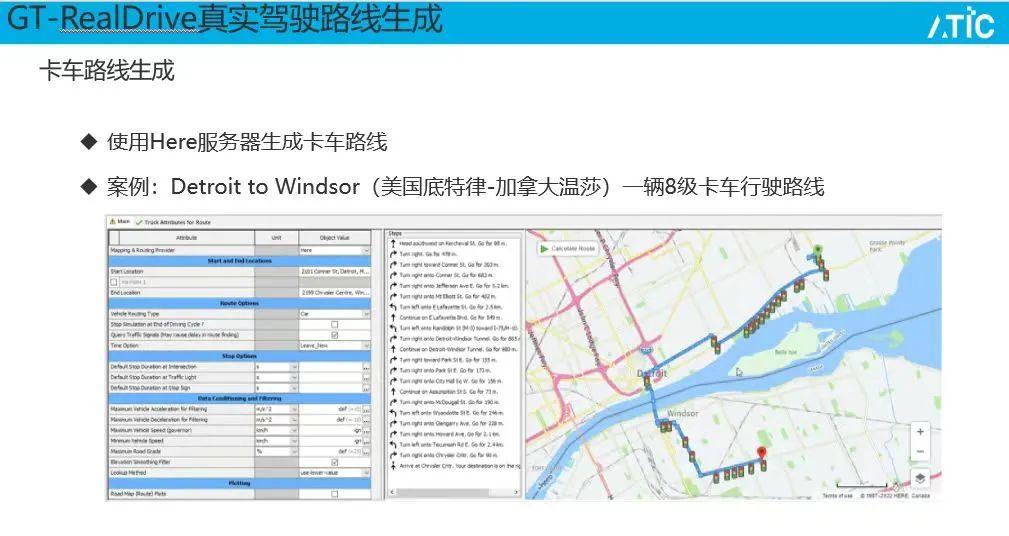Expand the Vehicle Routing Type dropdown
This screenshot has width=1009, height=536.
coord(366,313)
